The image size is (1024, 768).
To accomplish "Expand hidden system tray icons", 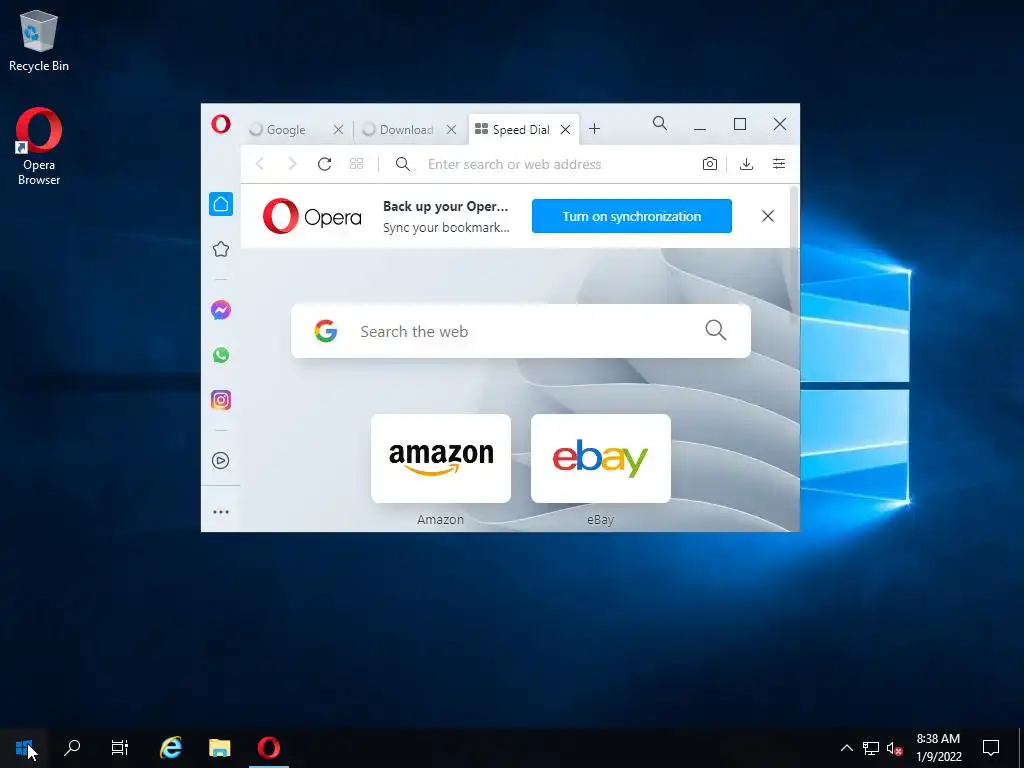I will click(846, 748).
